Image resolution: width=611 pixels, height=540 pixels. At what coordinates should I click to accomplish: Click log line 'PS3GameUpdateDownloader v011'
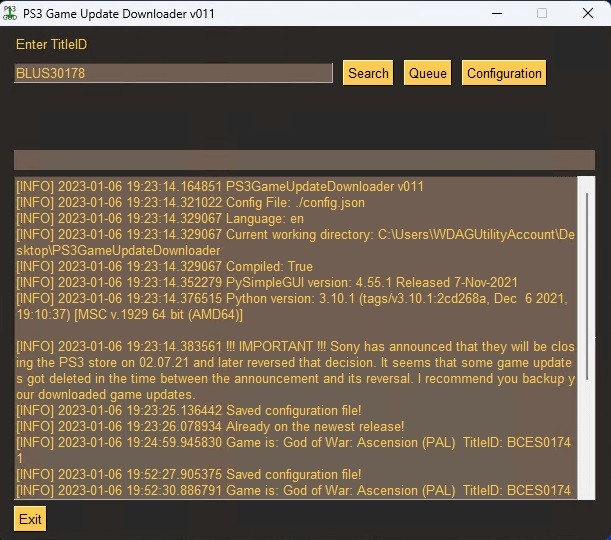tap(220, 186)
